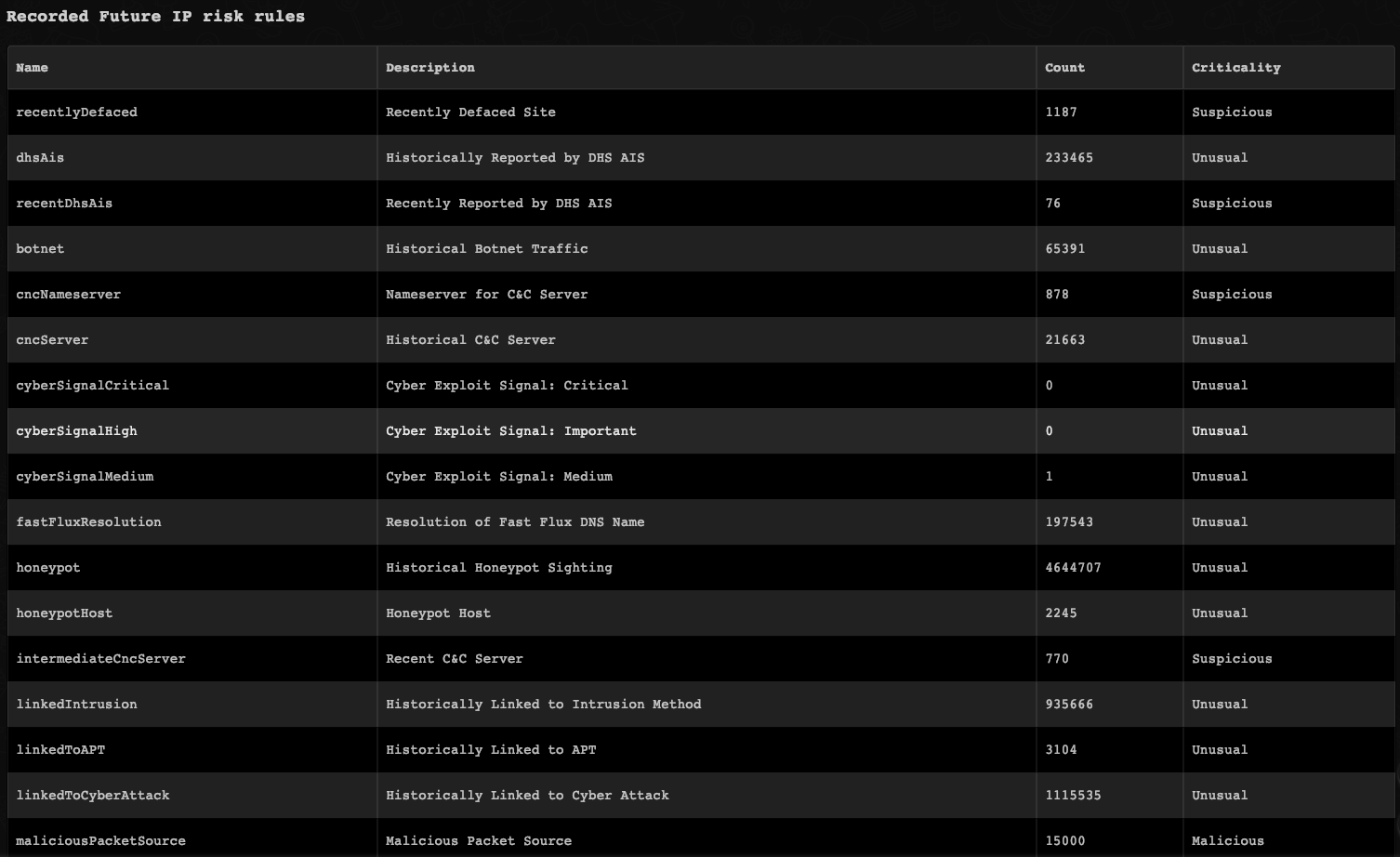Select the recentlyDefaced rule name
Viewport: 1400px width, 857px height.
tap(76, 112)
